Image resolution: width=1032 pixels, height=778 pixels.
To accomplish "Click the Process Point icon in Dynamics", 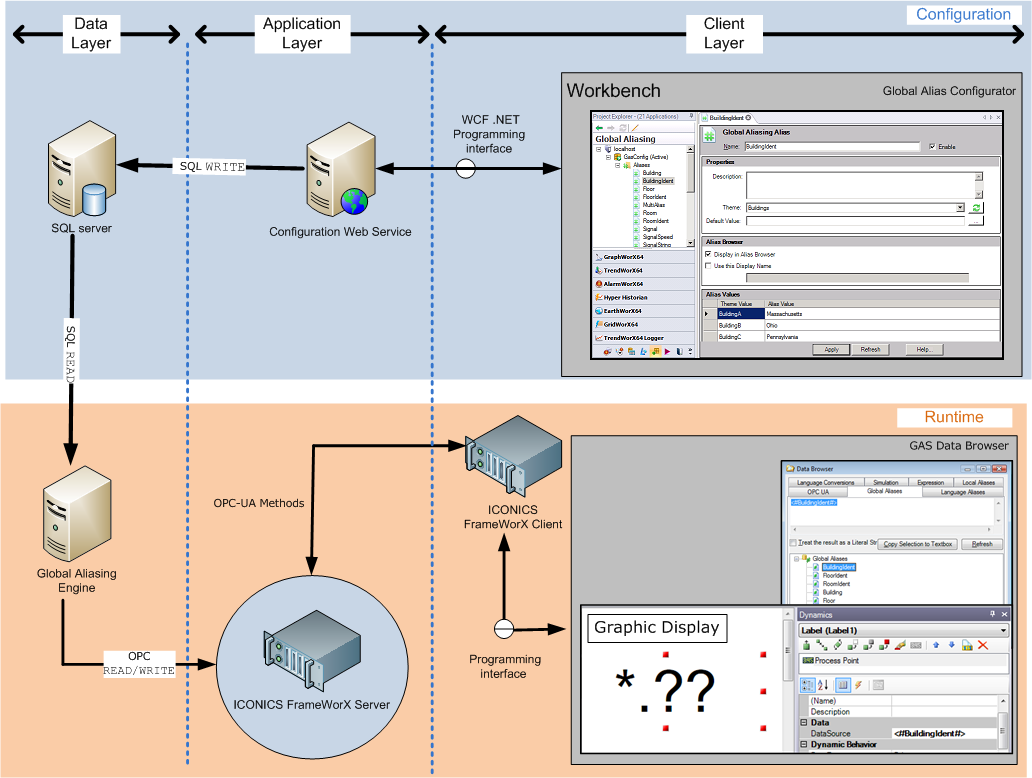I will pos(808,660).
